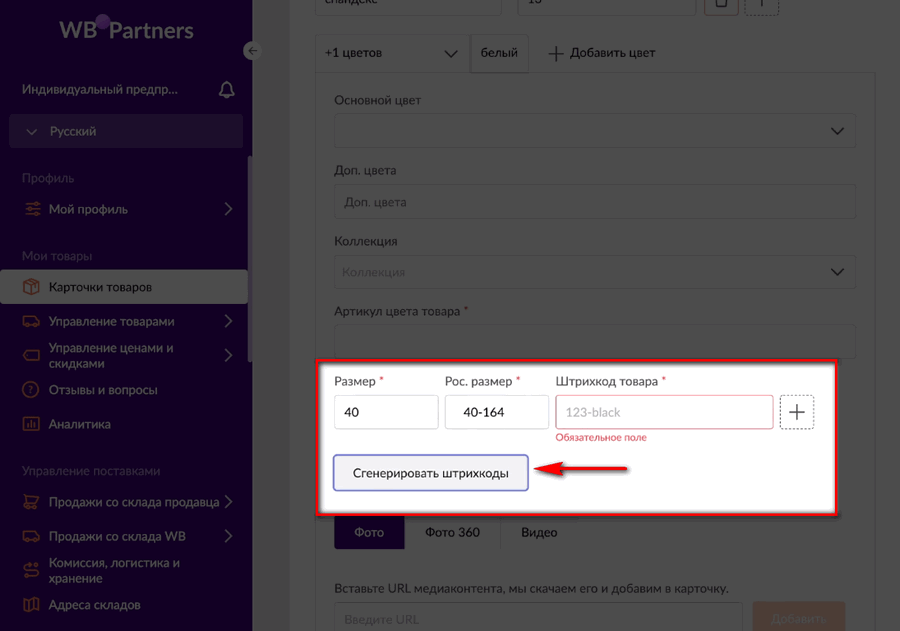The height and width of the screenshot is (631, 900).
Task: Collapse sidebar with the arrow button
Action: point(252,51)
